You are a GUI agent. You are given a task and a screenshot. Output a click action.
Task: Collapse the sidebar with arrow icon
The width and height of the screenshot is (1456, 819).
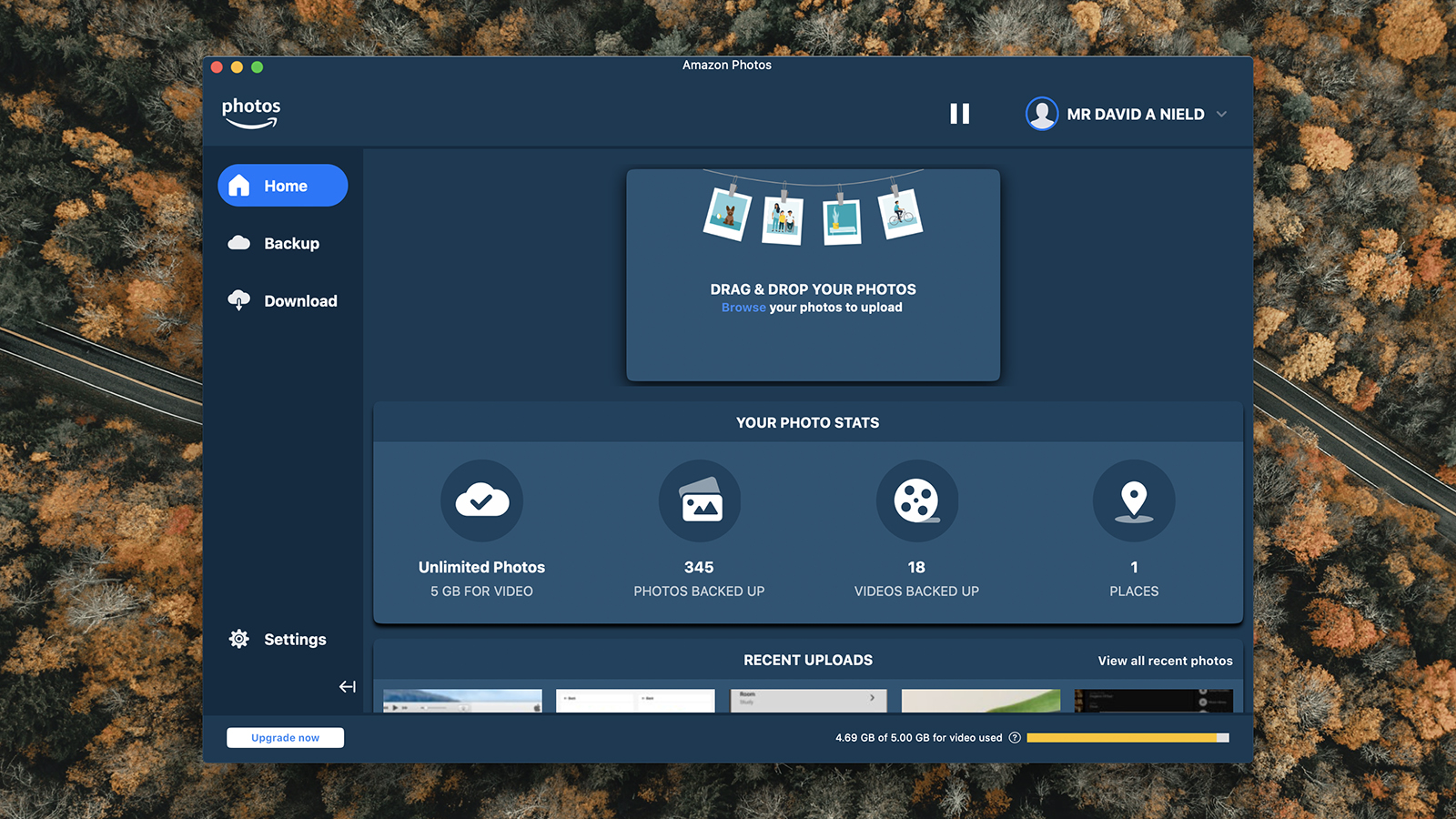coord(348,686)
